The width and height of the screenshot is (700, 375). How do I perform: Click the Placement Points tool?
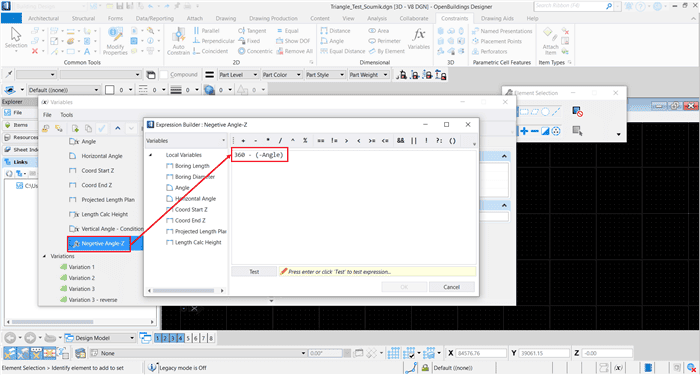pyautogui.click(x=496, y=41)
